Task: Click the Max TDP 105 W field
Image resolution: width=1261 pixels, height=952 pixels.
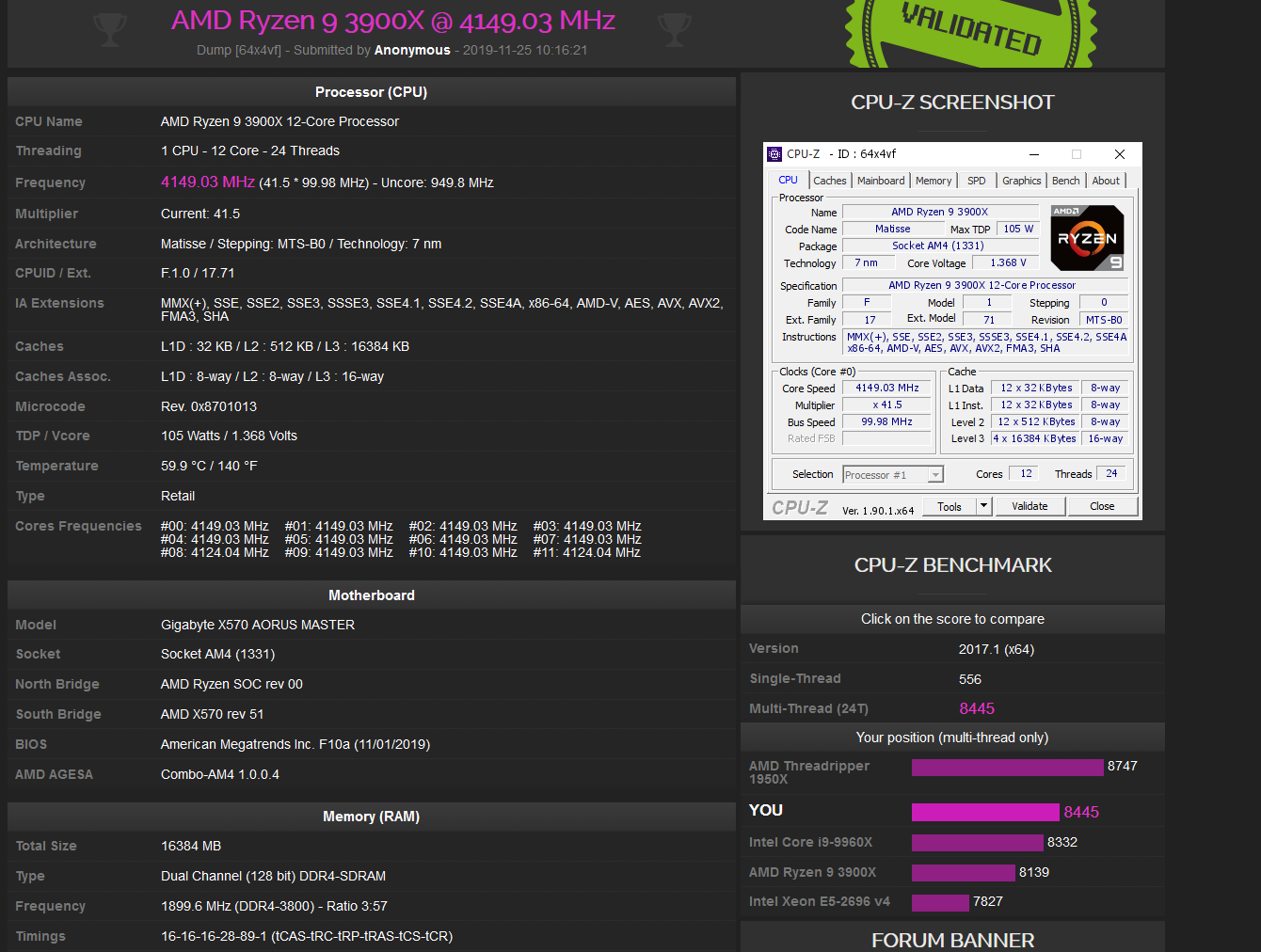Action: click(1017, 229)
